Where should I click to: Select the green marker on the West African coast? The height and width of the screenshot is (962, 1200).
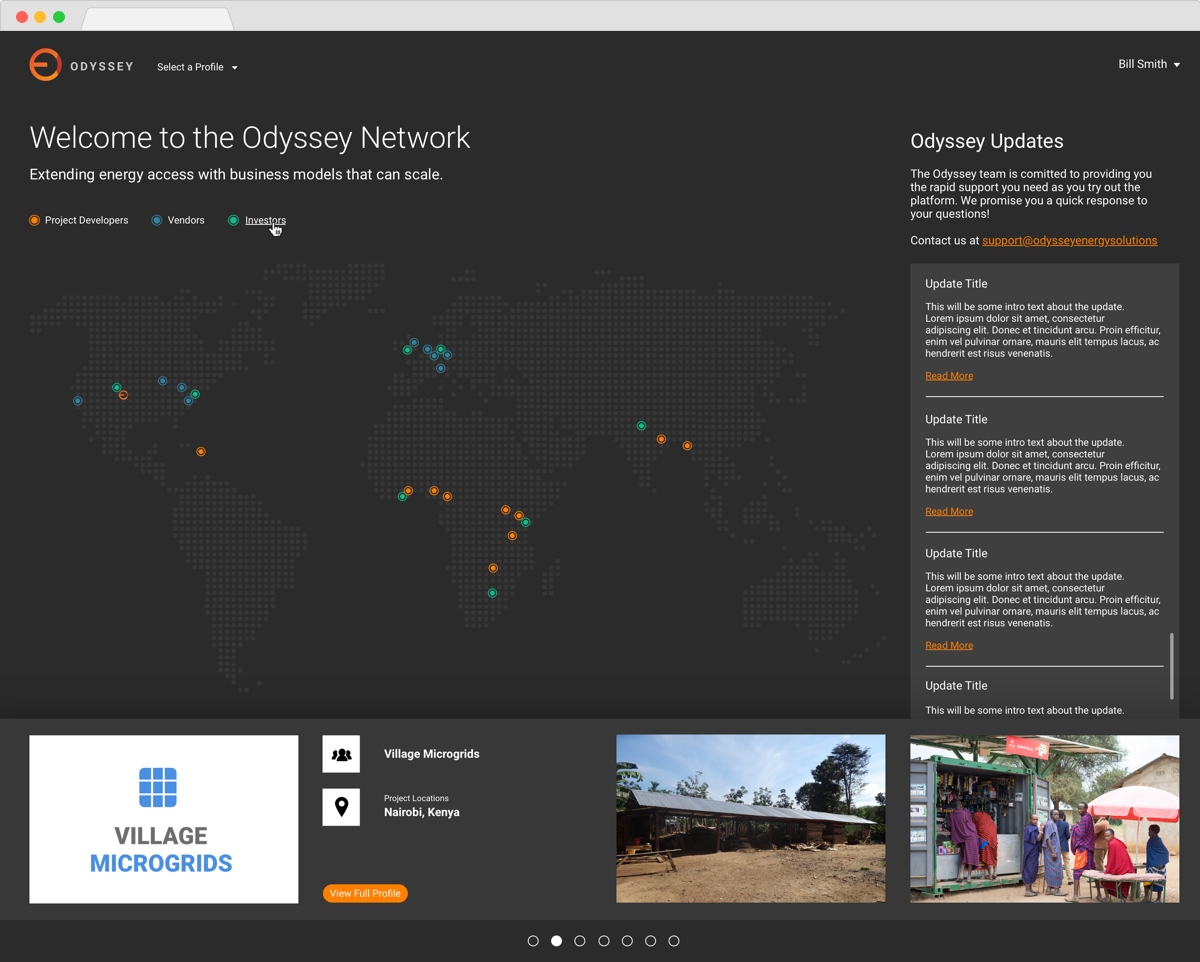(402, 497)
